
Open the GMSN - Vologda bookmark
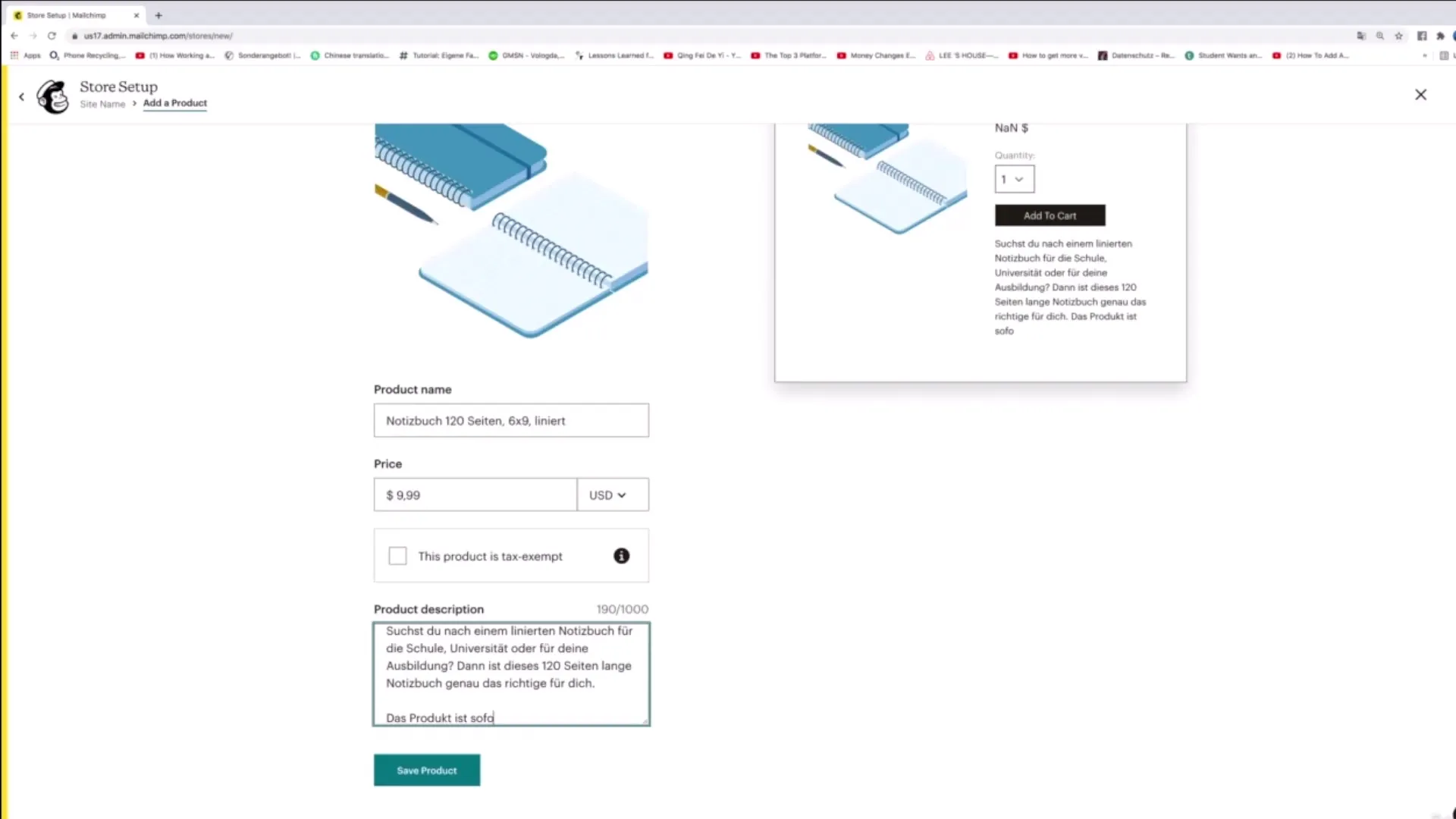point(526,55)
